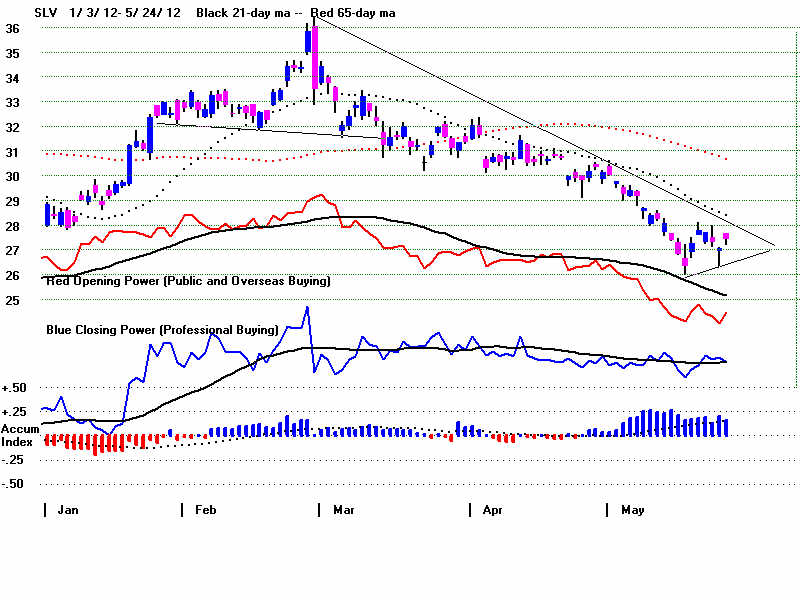Click the +.50 accumulation scale label
Viewport: 800px width, 600px height.
coord(14,388)
